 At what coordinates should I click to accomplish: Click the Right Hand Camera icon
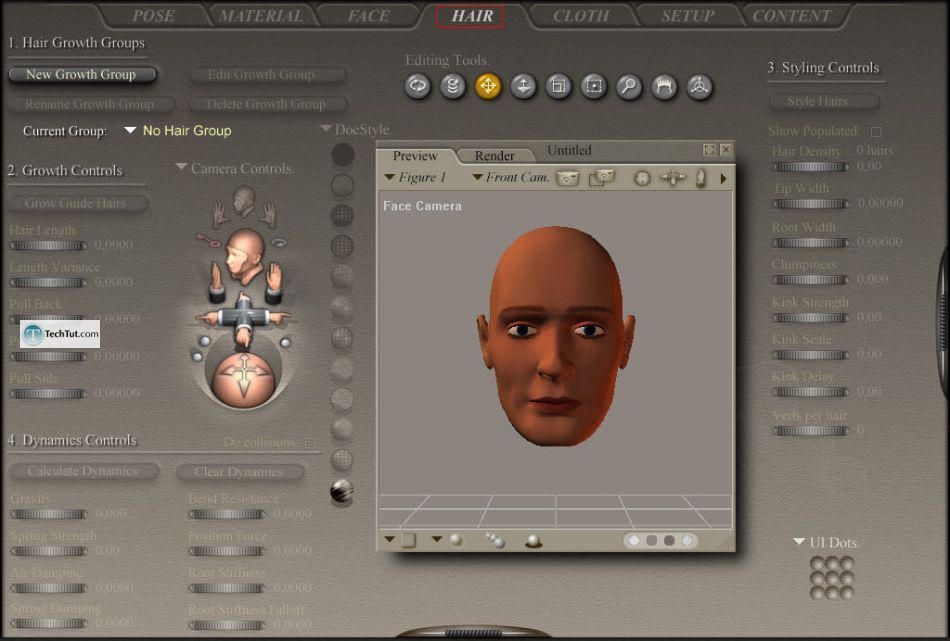point(219,214)
